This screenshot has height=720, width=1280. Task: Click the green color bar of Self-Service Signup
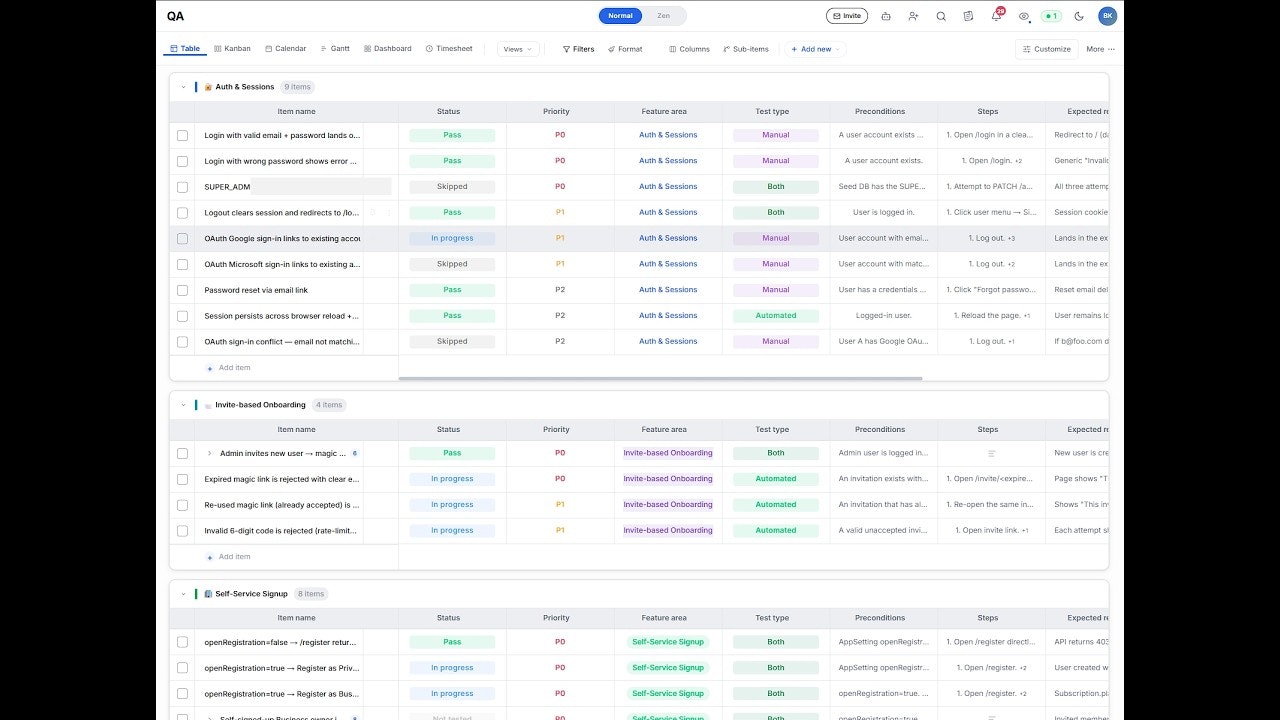(196, 594)
